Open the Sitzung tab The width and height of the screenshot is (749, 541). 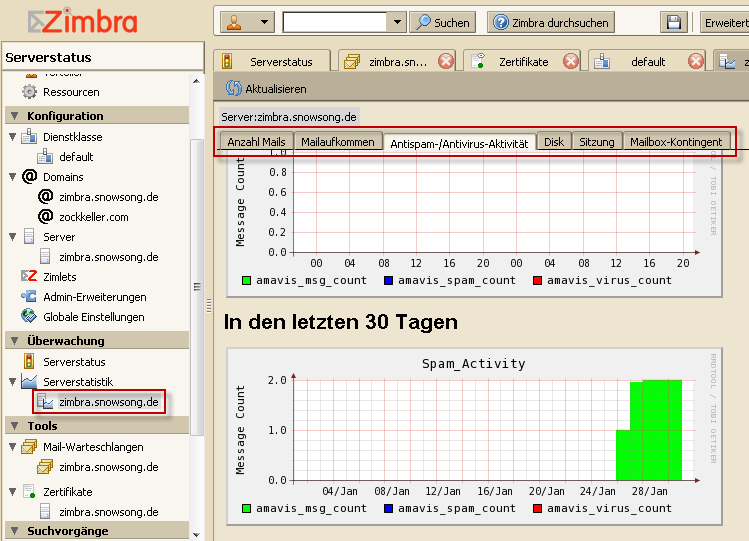597,142
